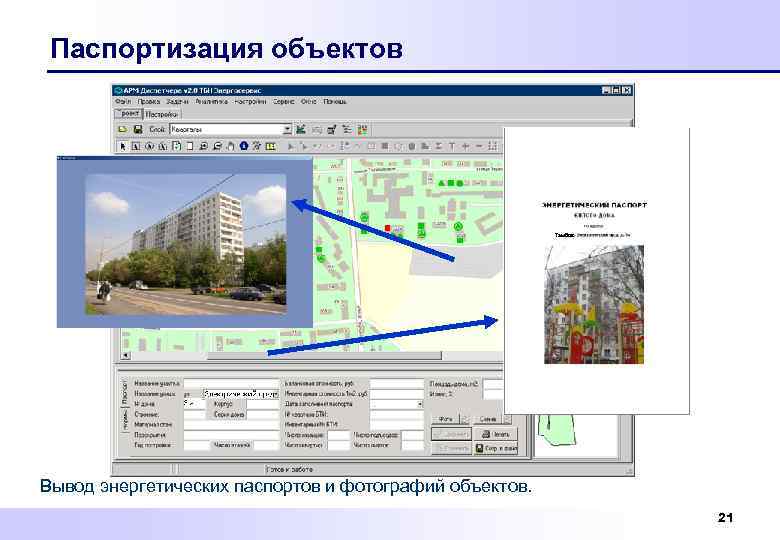Click the Печать print button
This screenshot has width=780, height=540.
[496, 434]
